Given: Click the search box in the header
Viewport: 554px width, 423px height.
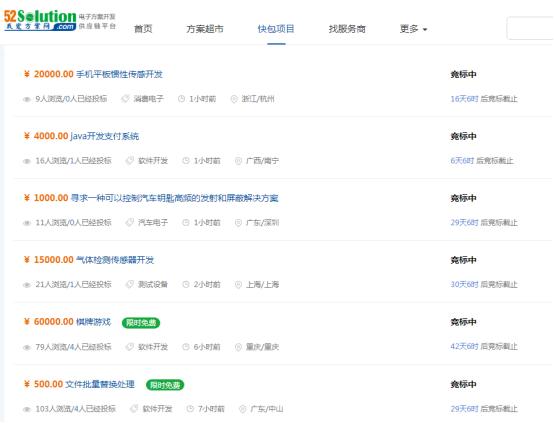Looking at the screenshot, I should tap(530, 28).
